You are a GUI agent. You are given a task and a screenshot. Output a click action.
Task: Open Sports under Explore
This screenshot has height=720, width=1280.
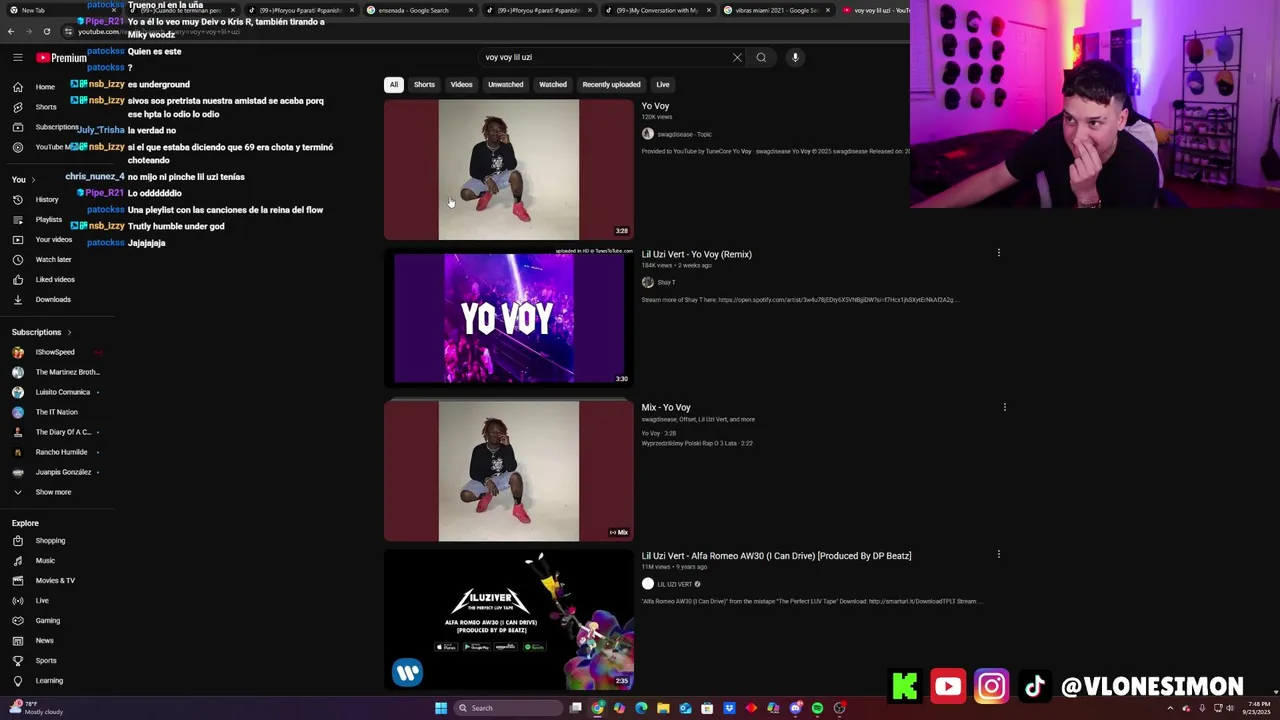[x=35, y=660]
